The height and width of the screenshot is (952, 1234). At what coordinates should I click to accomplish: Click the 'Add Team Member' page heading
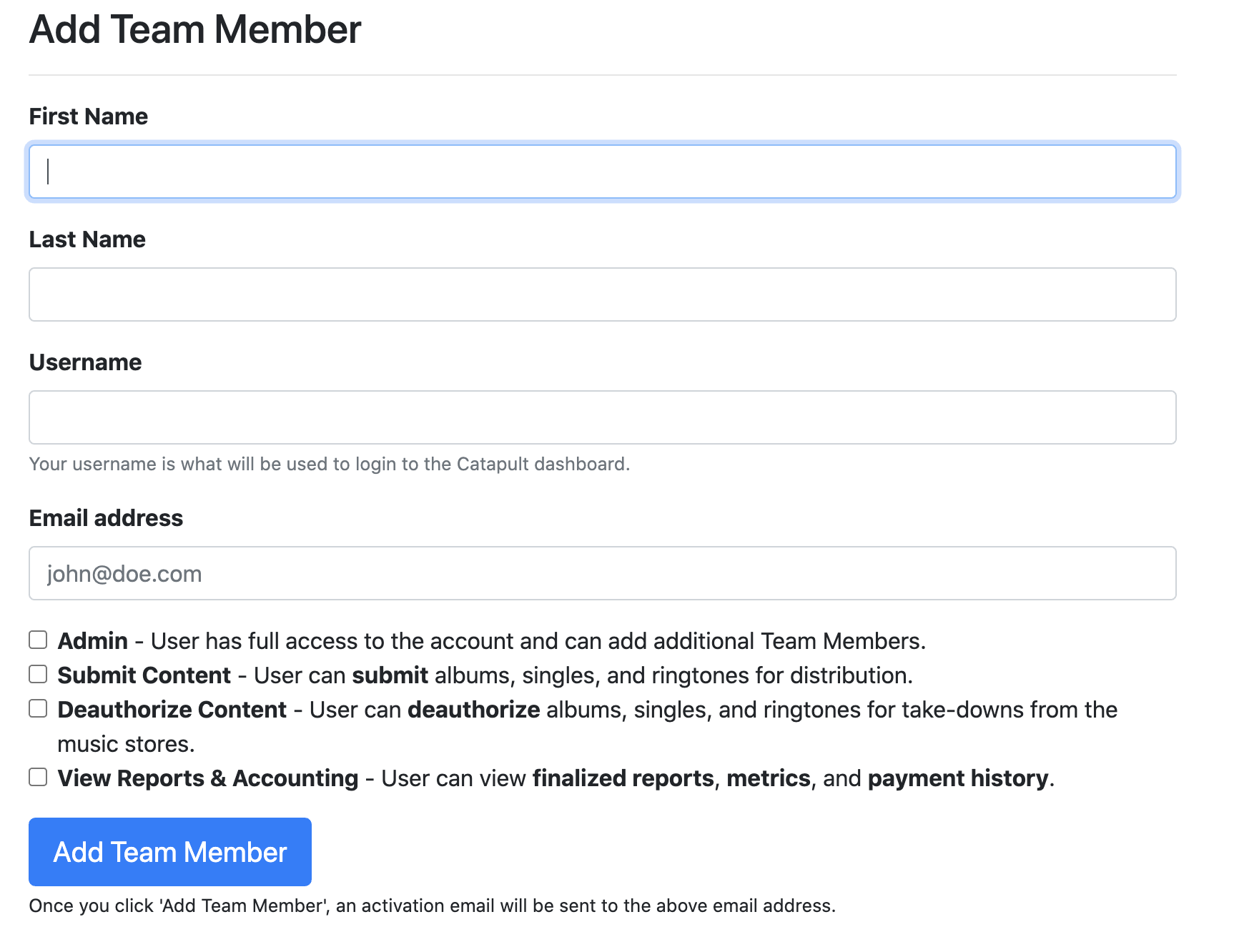[x=195, y=30]
